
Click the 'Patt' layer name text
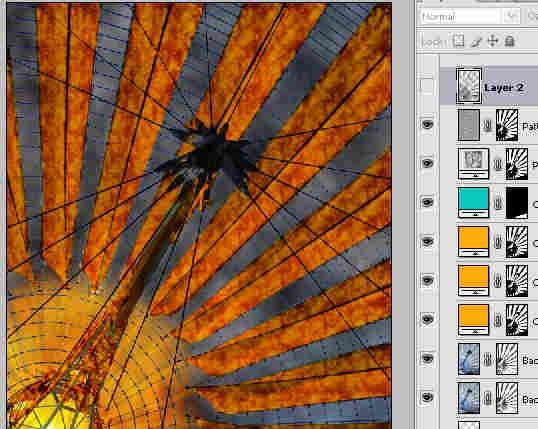tap(530, 127)
